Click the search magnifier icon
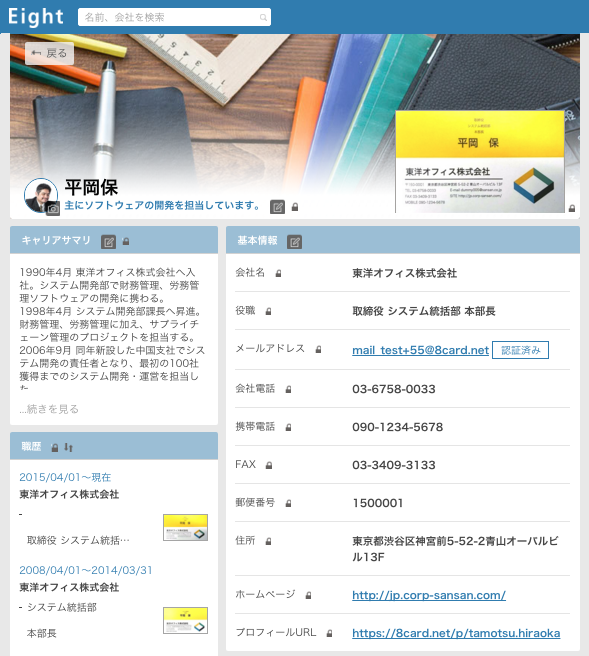589x656 pixels. (263, 18)
